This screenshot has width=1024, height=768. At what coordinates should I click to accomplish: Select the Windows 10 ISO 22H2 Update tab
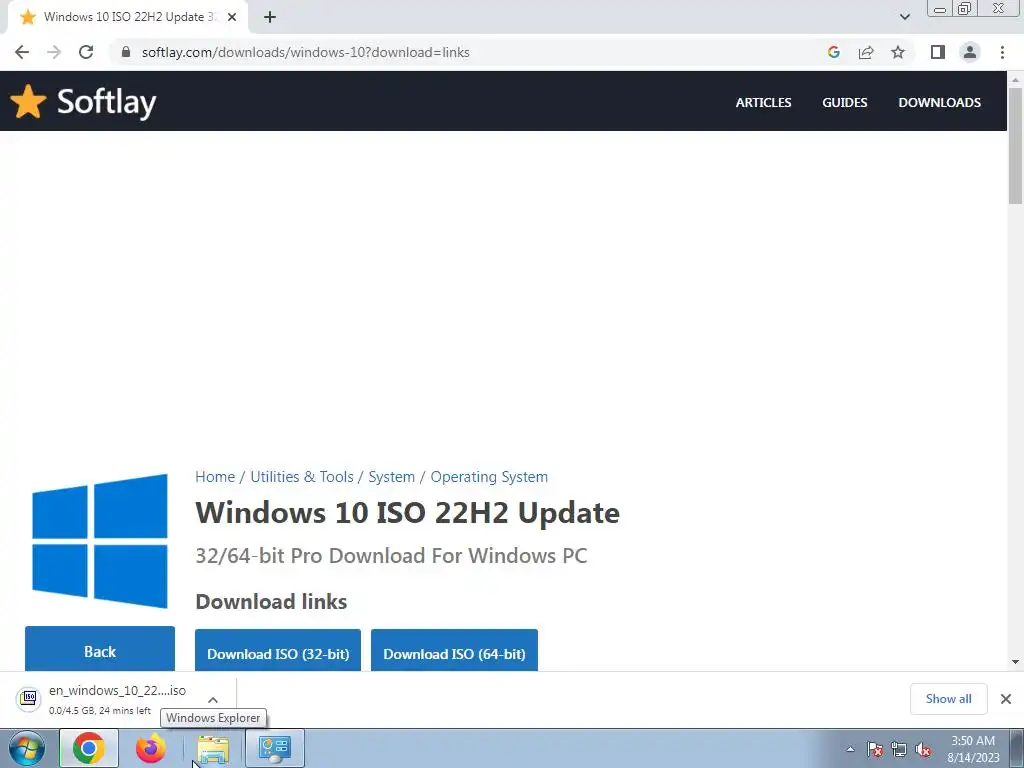[x=127, y=17]
